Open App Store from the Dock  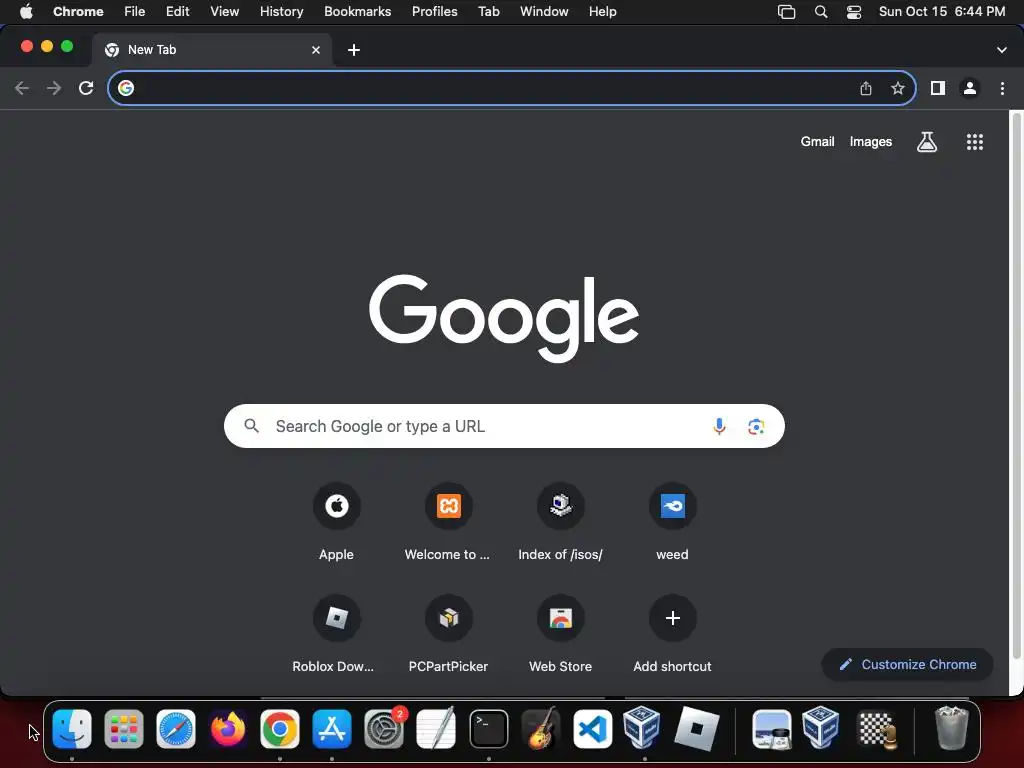(x=332, y=729)
